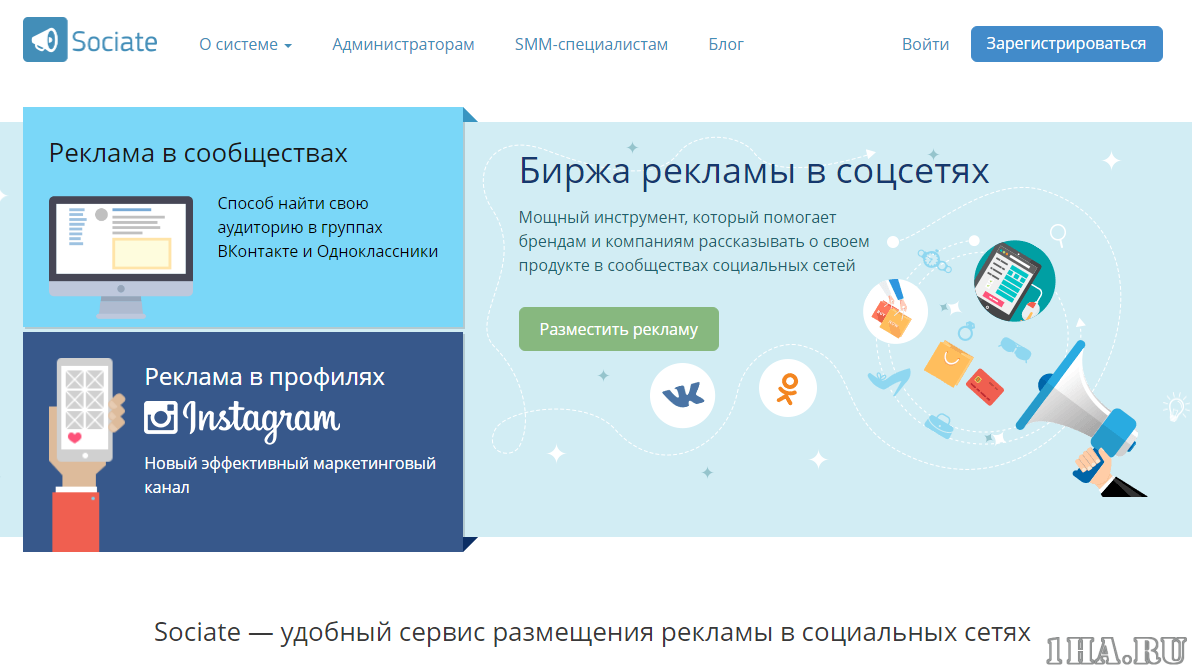
Task: Click the shopping bags circle icon
Action: (895, 311)
